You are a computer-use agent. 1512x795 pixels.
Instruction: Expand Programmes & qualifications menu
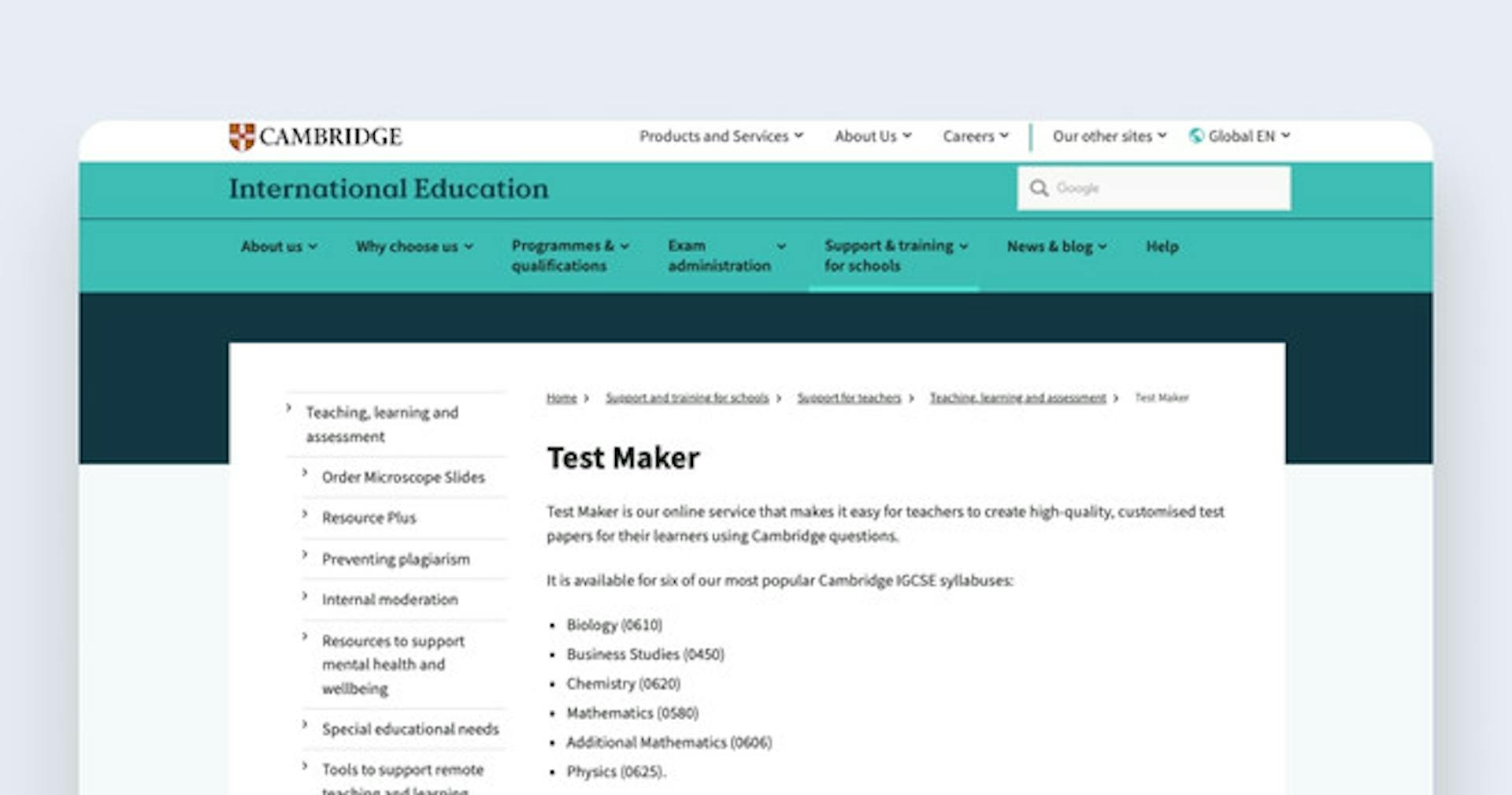coord(570,255)
